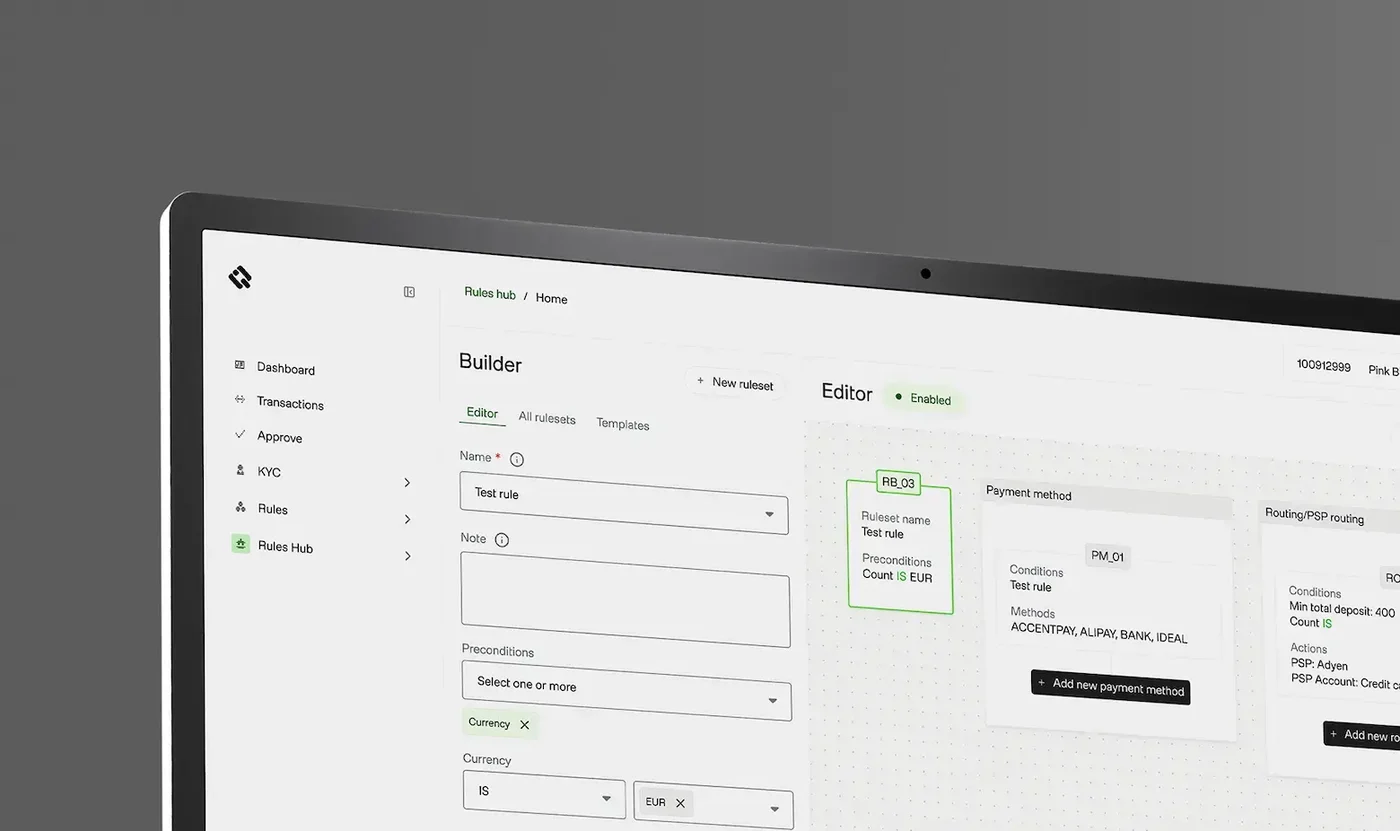Select Rules Hub in the sidebar
The width and height of the screenshot is (1400, 831).
coord(285,547)
